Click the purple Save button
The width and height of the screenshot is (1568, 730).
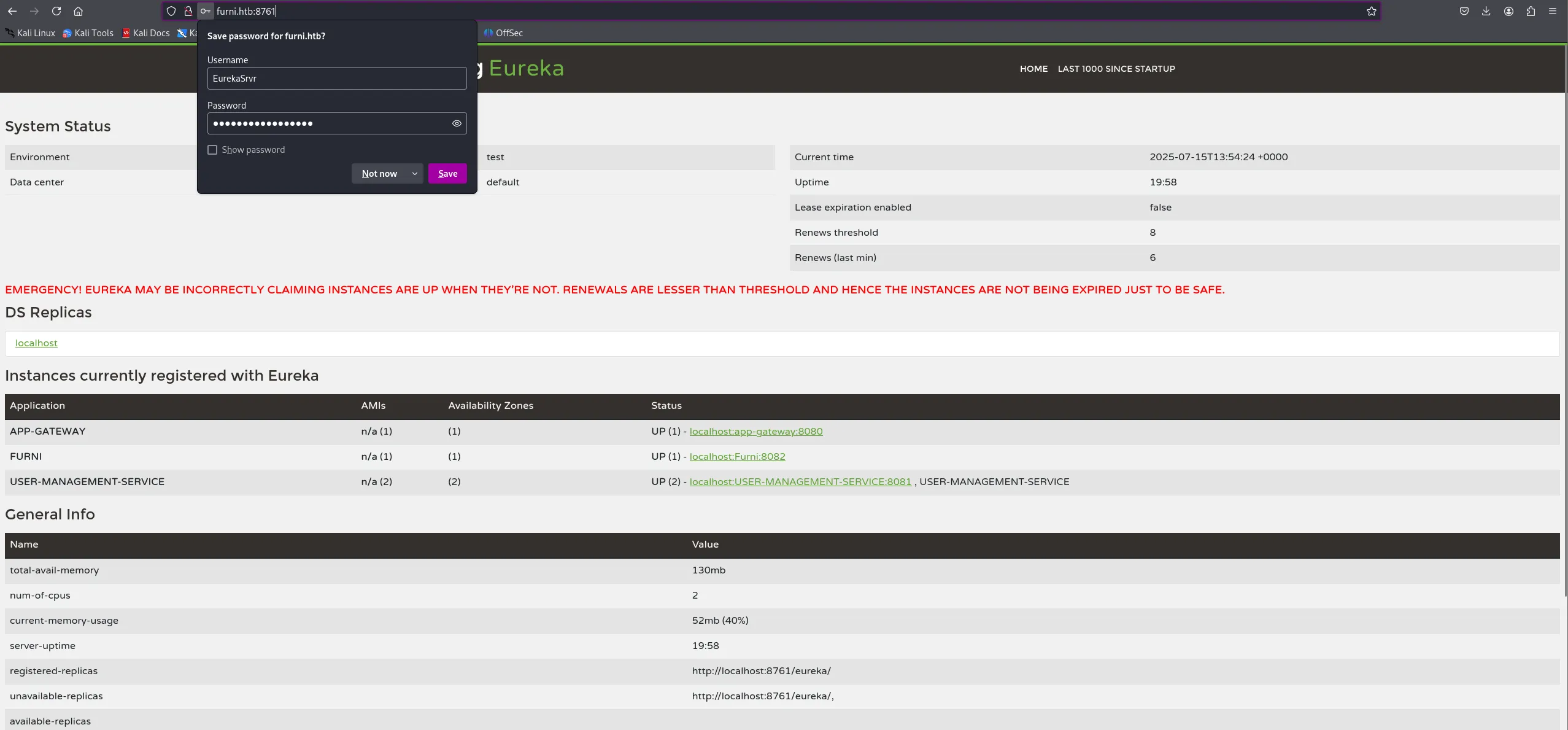coord(447,174)
